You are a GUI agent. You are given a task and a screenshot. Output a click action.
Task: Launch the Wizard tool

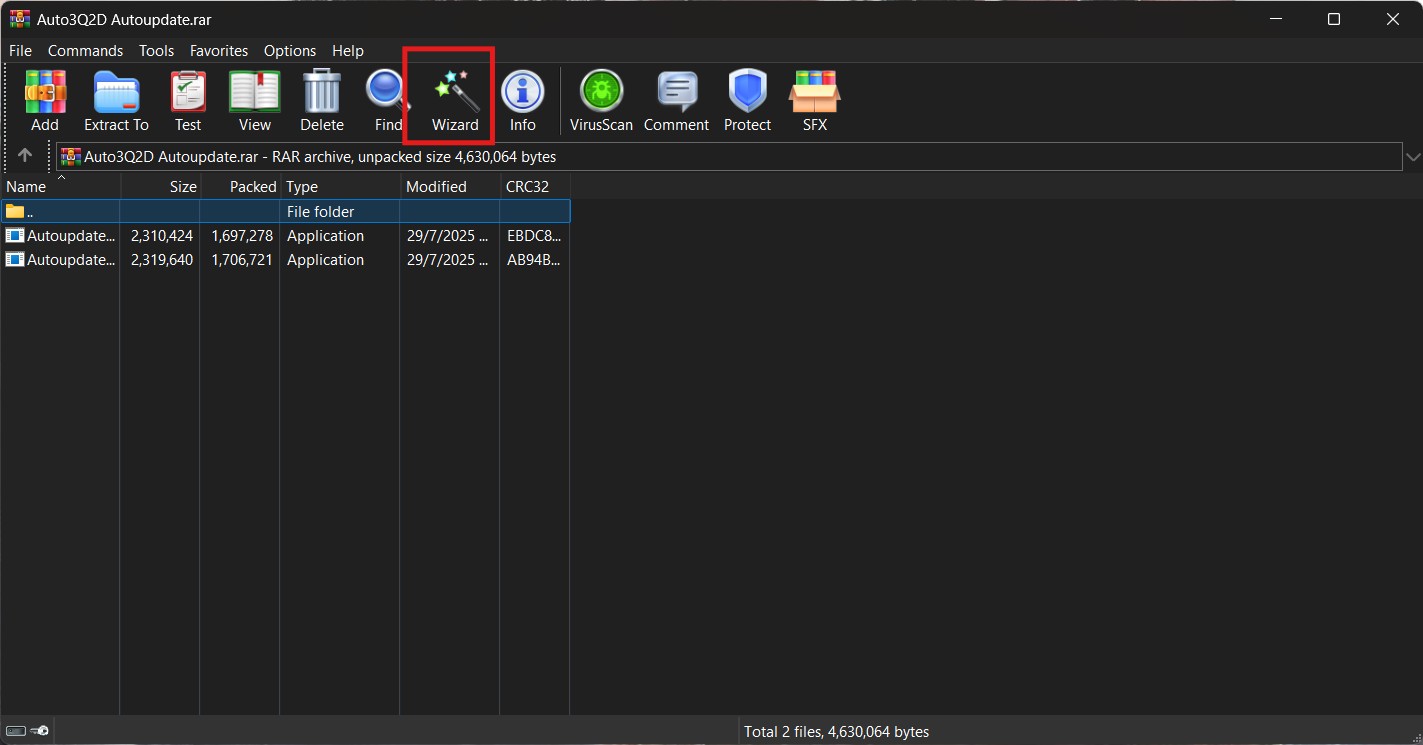[x=455, y=101]
